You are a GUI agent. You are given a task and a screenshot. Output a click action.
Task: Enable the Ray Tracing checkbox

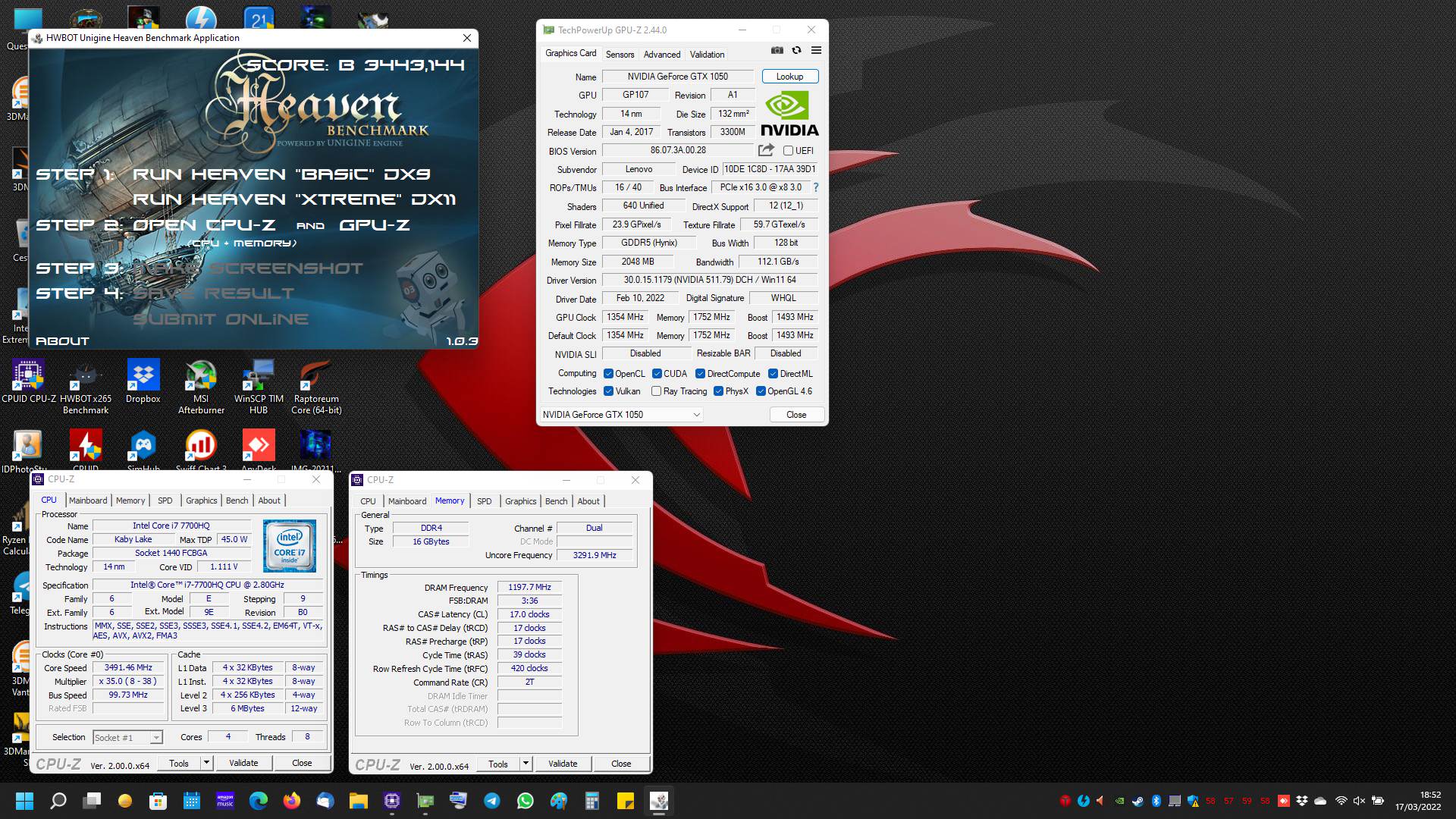657,391
